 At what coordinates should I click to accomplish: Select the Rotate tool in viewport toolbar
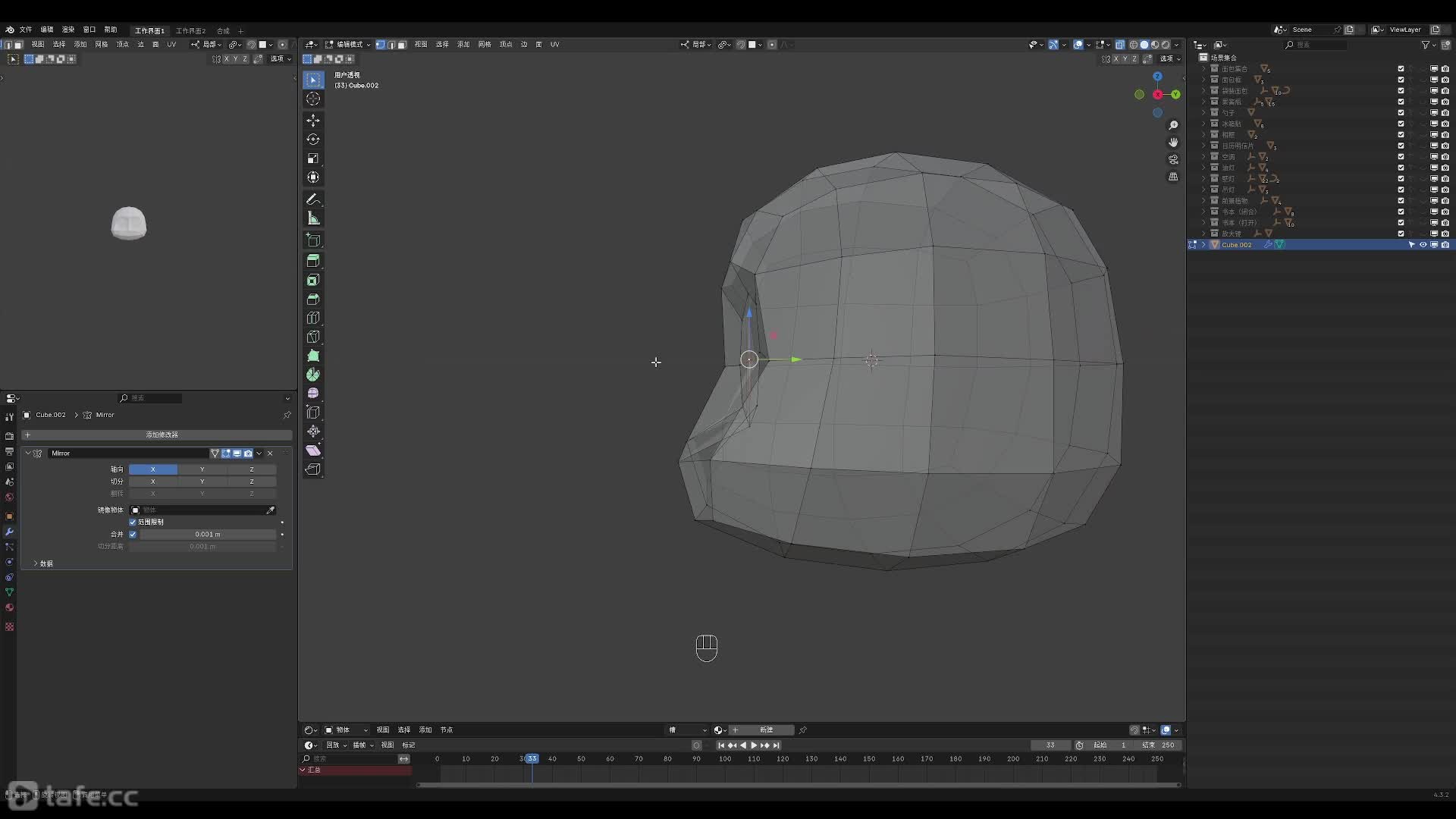pos(313,140)
